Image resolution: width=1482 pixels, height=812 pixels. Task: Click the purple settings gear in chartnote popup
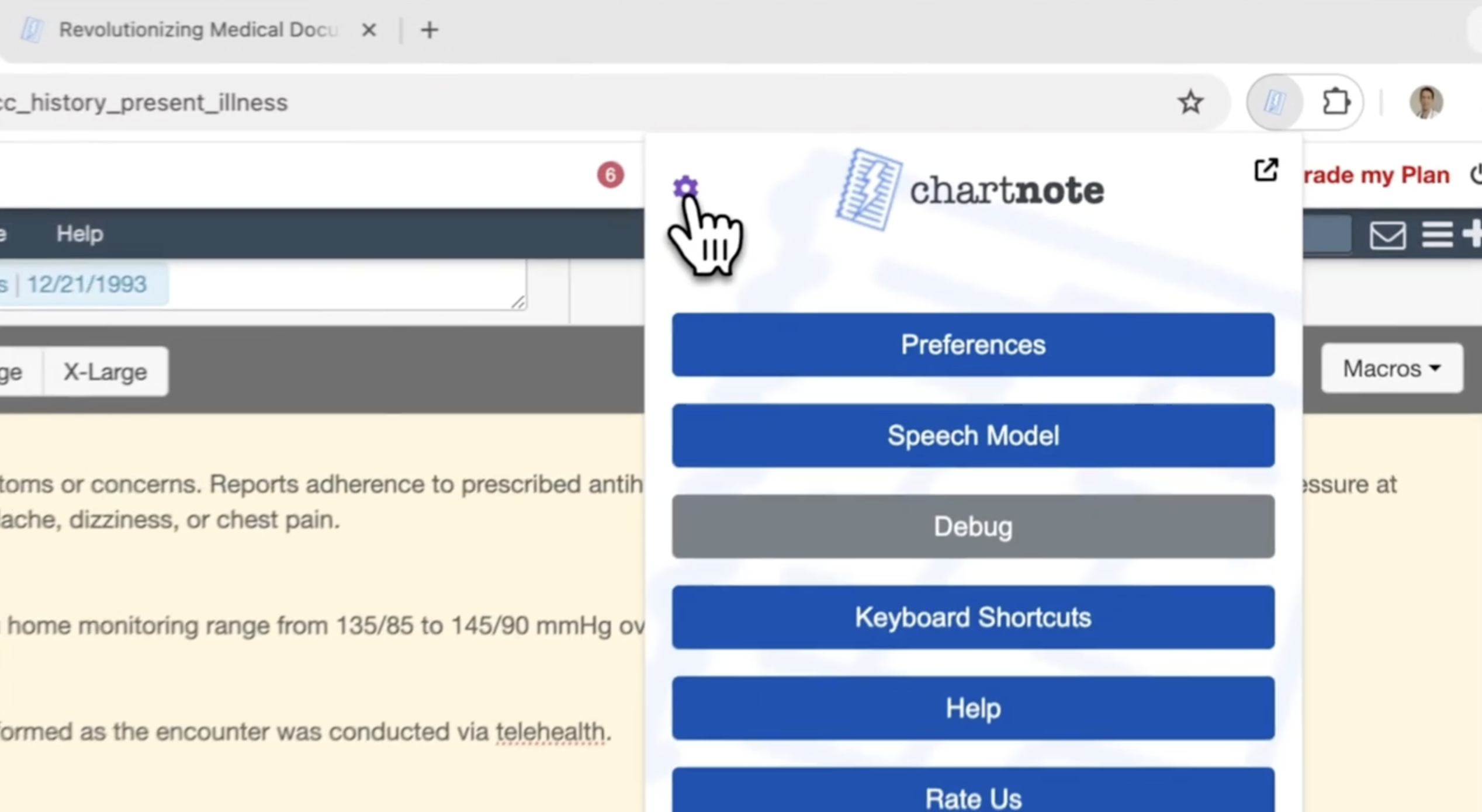[x=685, y=187]
